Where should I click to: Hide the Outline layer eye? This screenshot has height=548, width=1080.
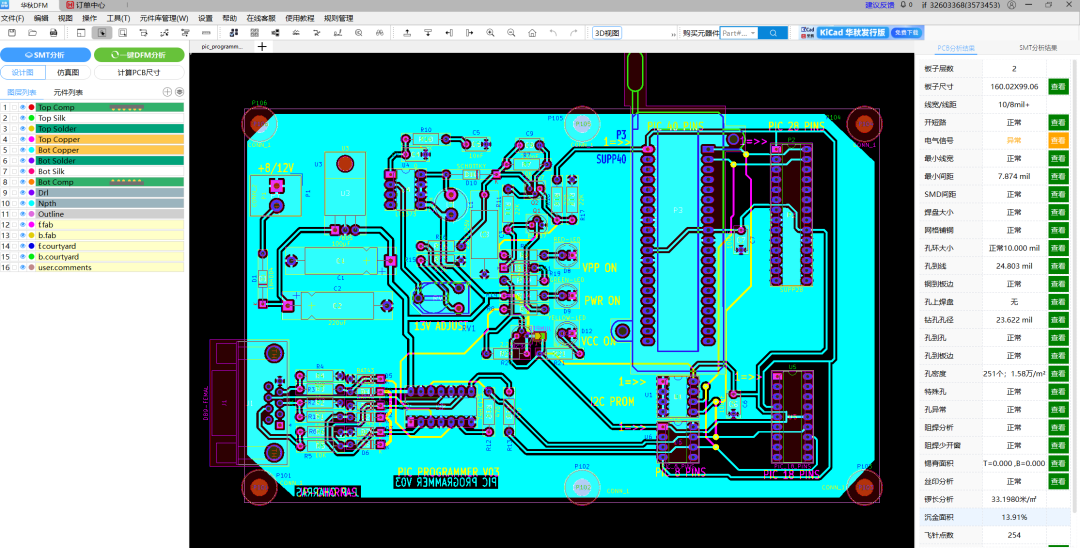[23, 214]
